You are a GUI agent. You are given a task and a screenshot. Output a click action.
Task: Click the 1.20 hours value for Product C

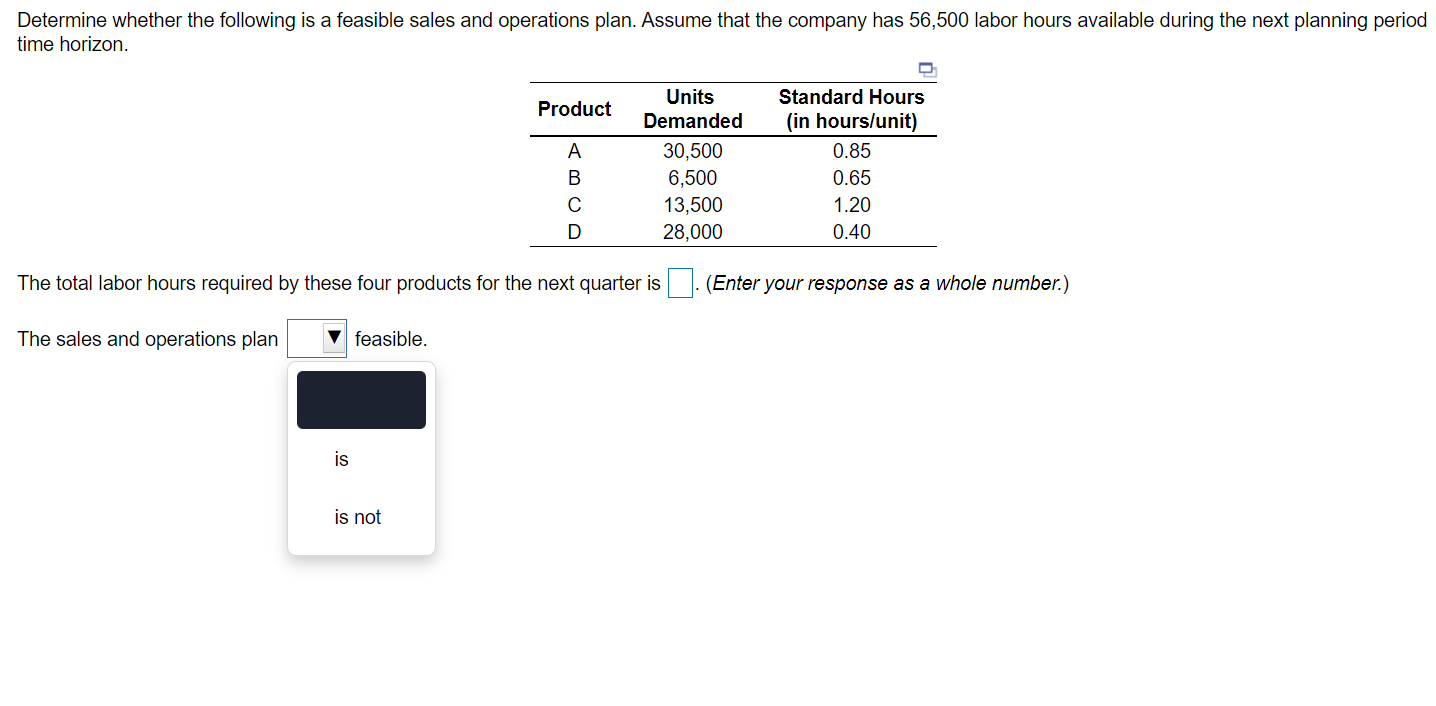[x=852, y=205]
